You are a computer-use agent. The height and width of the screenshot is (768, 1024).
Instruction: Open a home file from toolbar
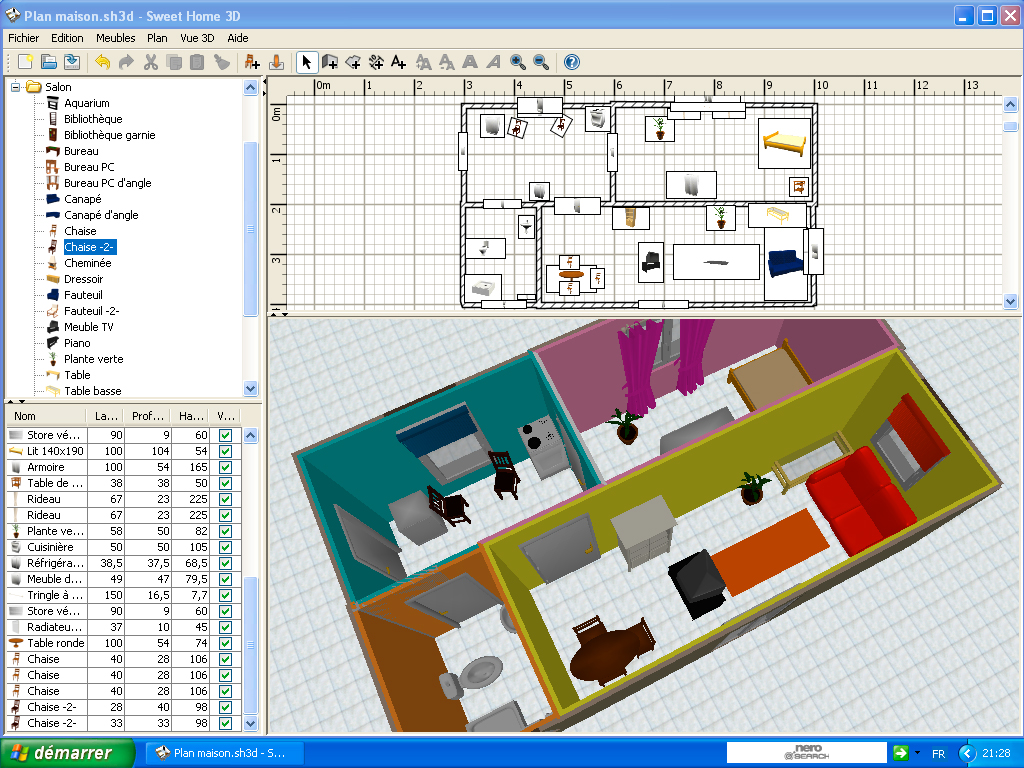click(x=49, y=62)
